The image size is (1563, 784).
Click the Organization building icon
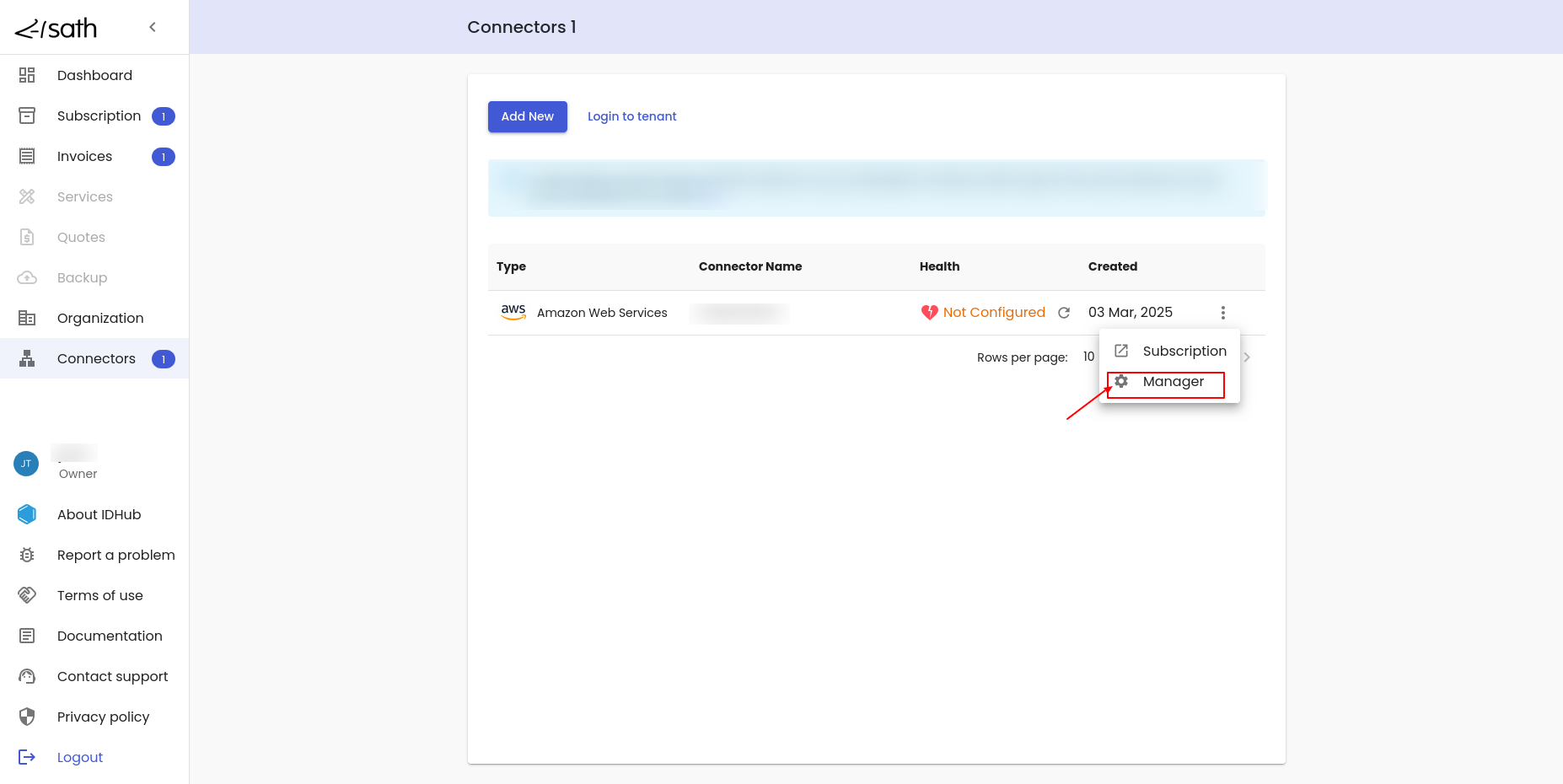[27, 318]
